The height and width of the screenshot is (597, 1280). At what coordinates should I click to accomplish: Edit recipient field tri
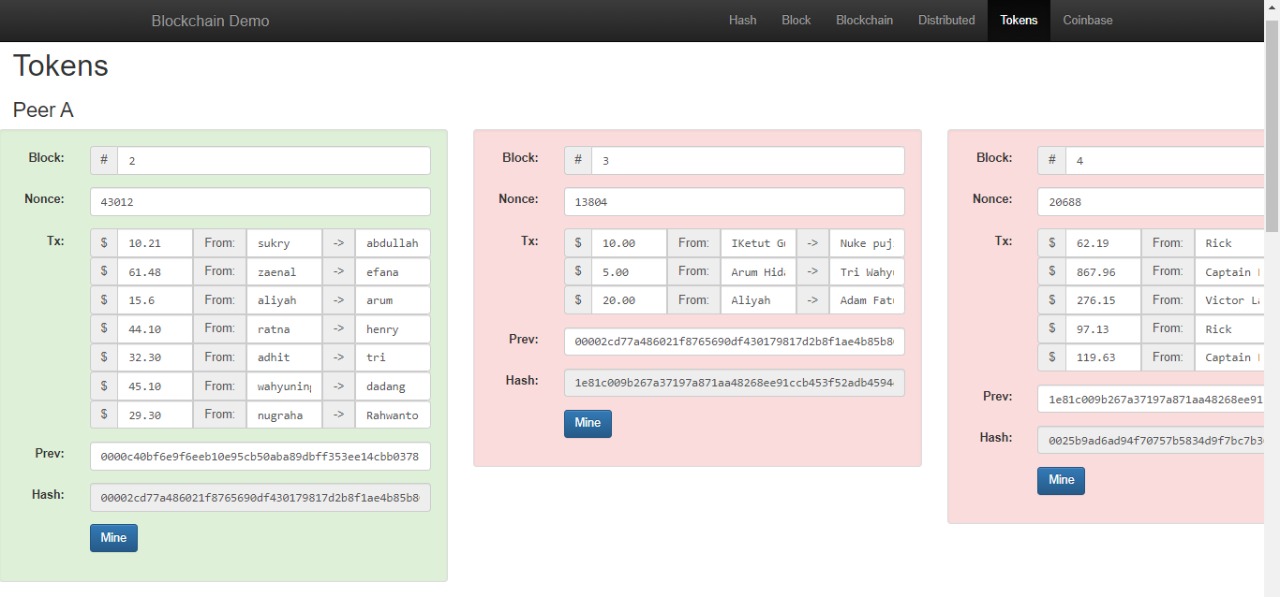tap(393, 358)
